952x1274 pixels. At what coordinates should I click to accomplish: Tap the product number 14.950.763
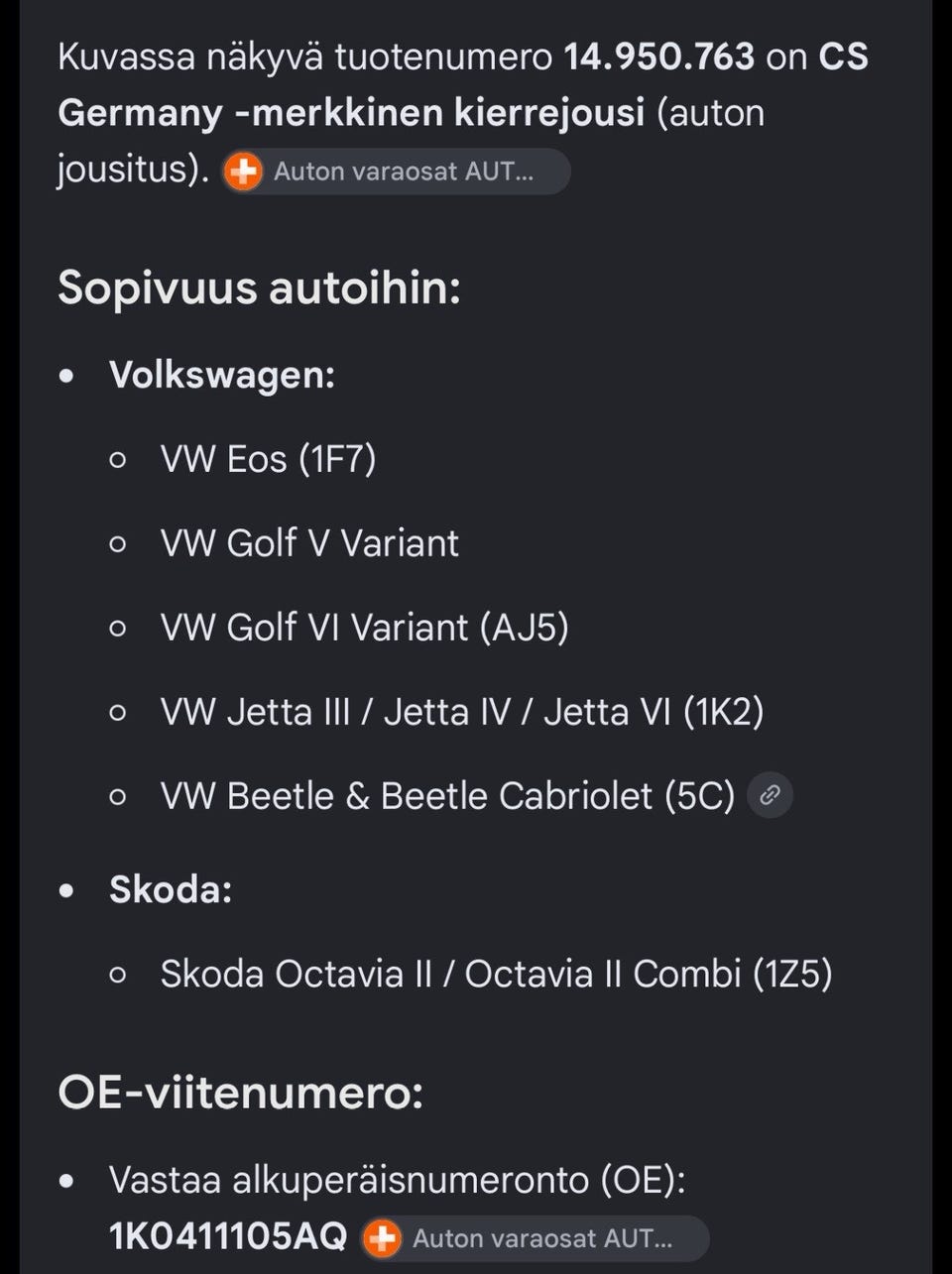point(659,57)
